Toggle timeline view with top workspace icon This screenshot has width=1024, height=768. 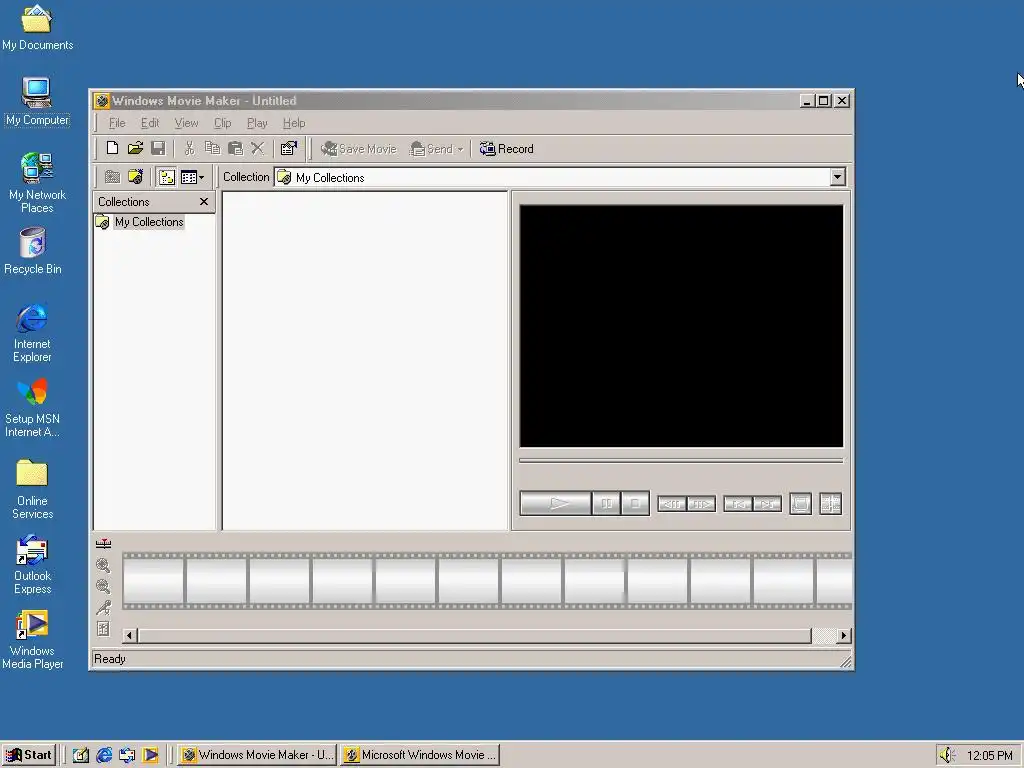point(103,544)
